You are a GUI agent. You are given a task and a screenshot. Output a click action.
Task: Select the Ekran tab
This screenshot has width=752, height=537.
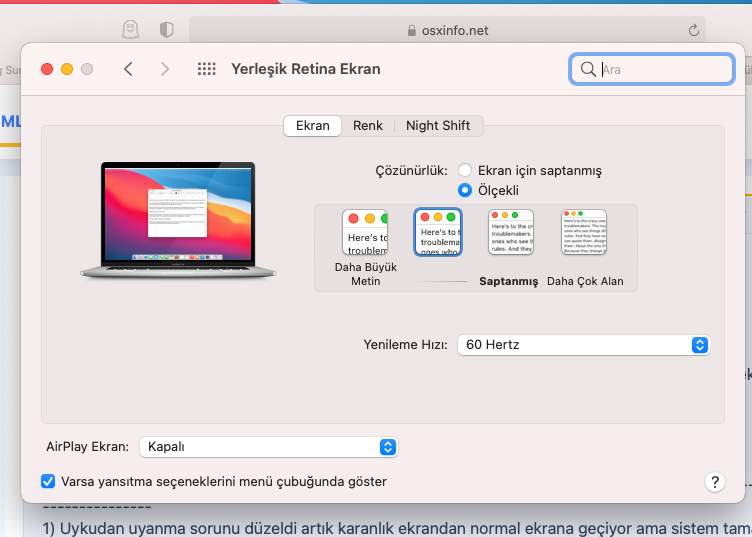312,126
